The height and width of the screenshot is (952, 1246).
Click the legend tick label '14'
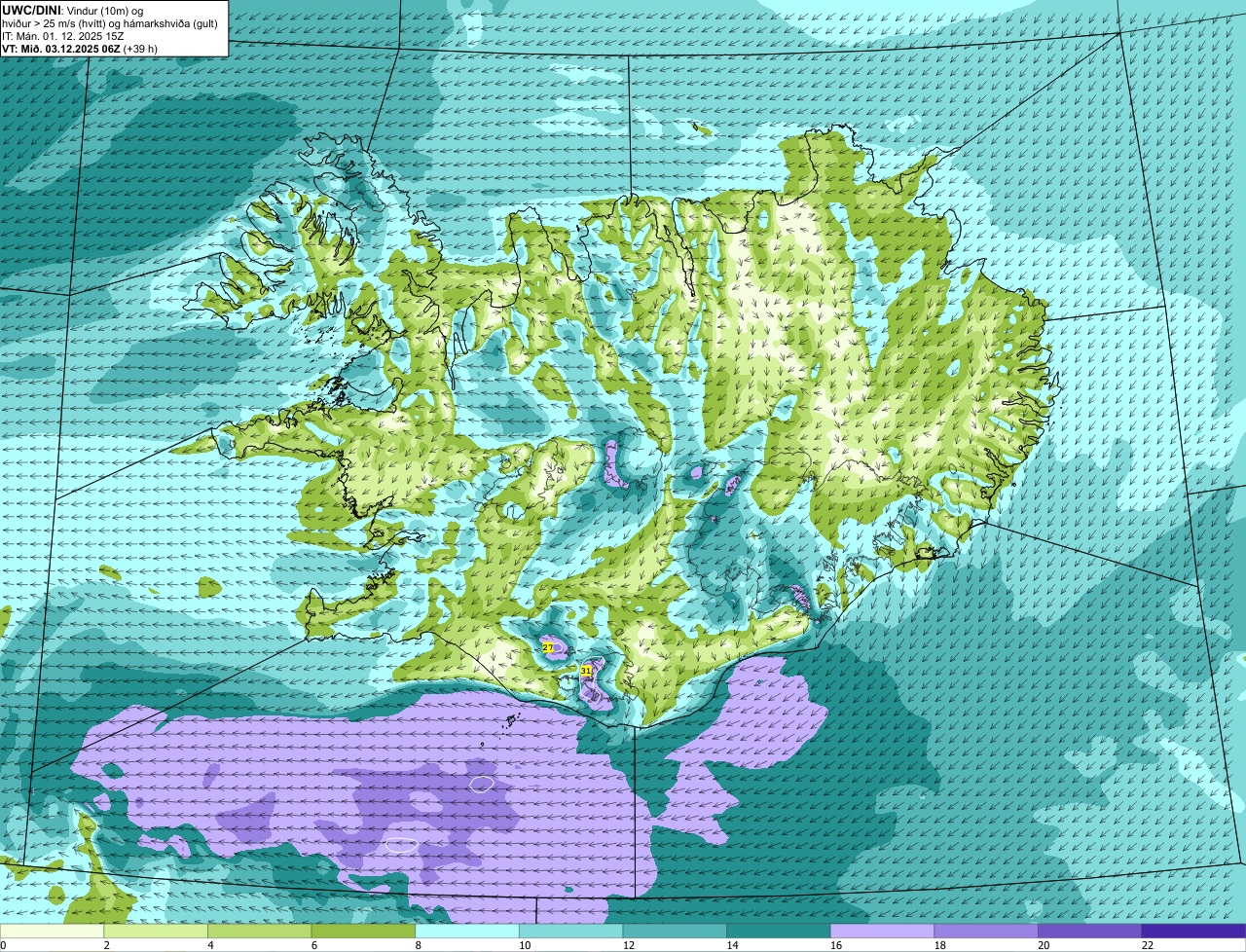(x=732, y=945)
